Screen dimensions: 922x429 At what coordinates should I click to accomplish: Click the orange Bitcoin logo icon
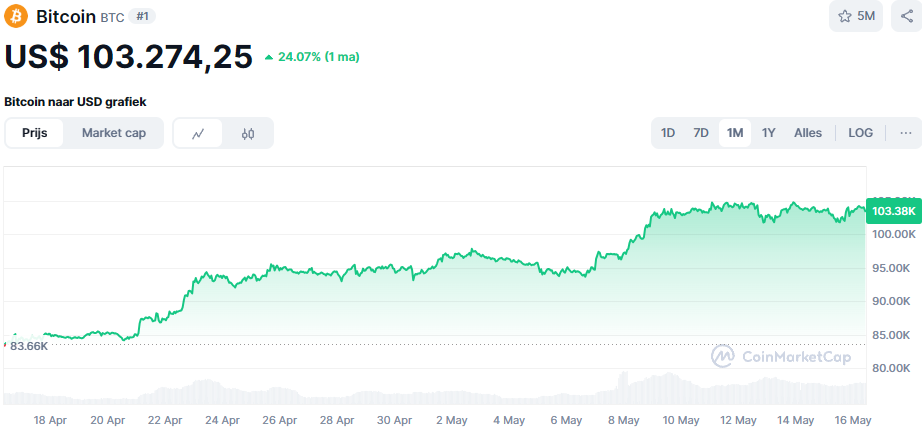[x=16, y=16]
